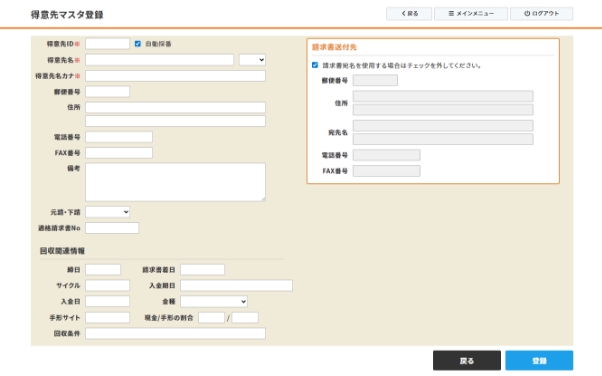Viewport: 602px width, 376px height.
Task: Click the 手形サイト input field
Action: 108,318
